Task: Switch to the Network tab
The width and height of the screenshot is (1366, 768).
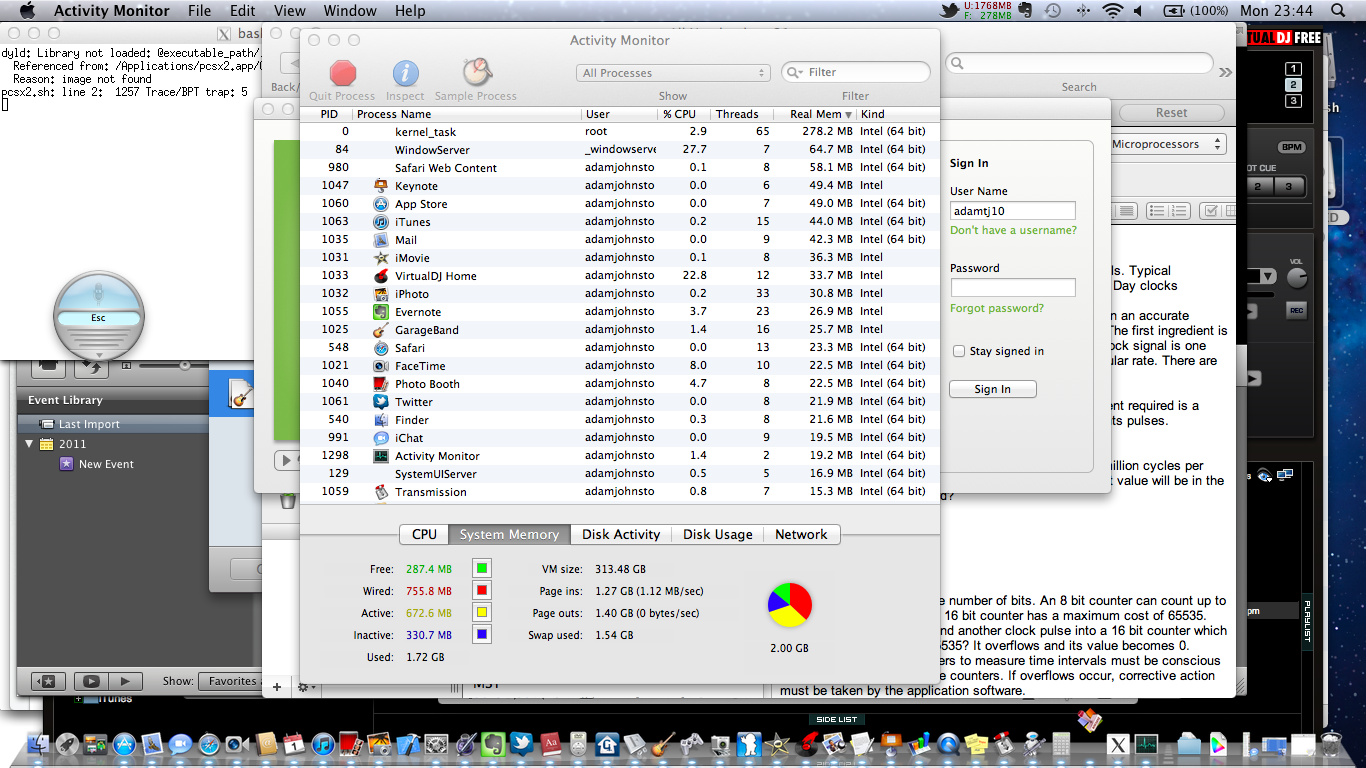Action: [x=801, y=535]
